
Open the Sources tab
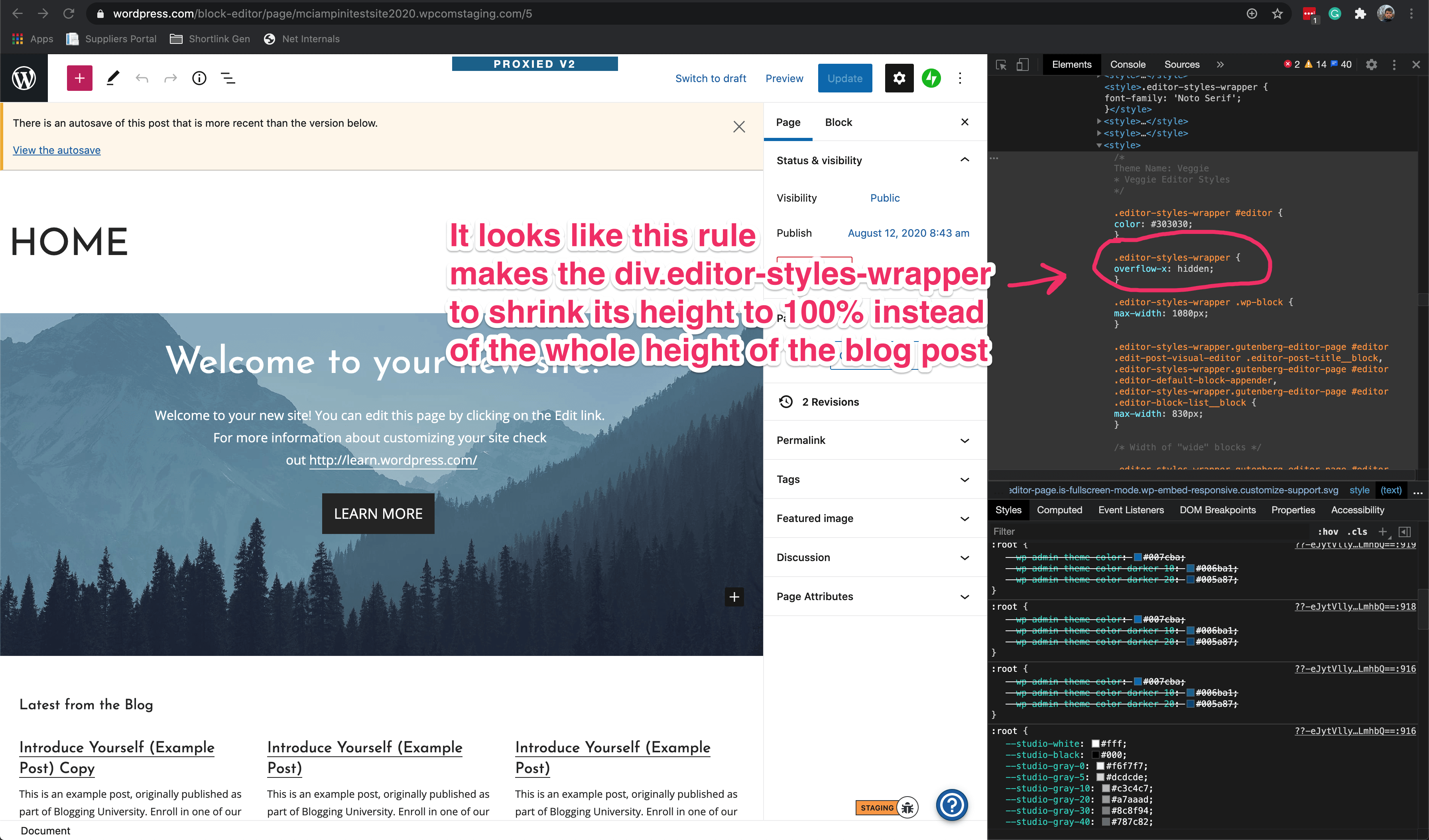pyautogui.click(x=1182, y=65)
